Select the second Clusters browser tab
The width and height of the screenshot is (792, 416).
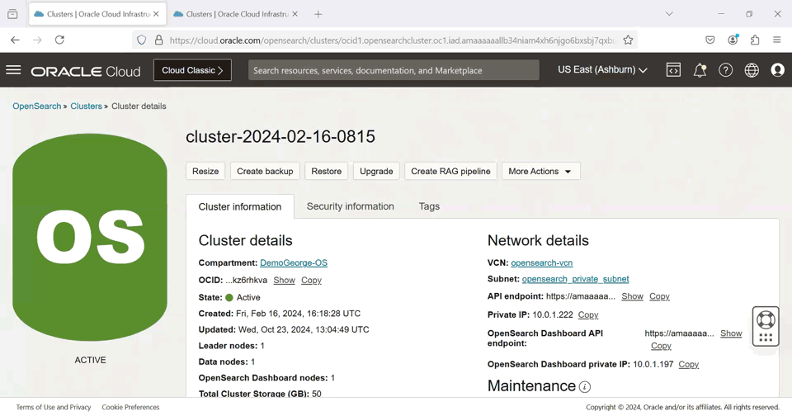pos(236,14)
